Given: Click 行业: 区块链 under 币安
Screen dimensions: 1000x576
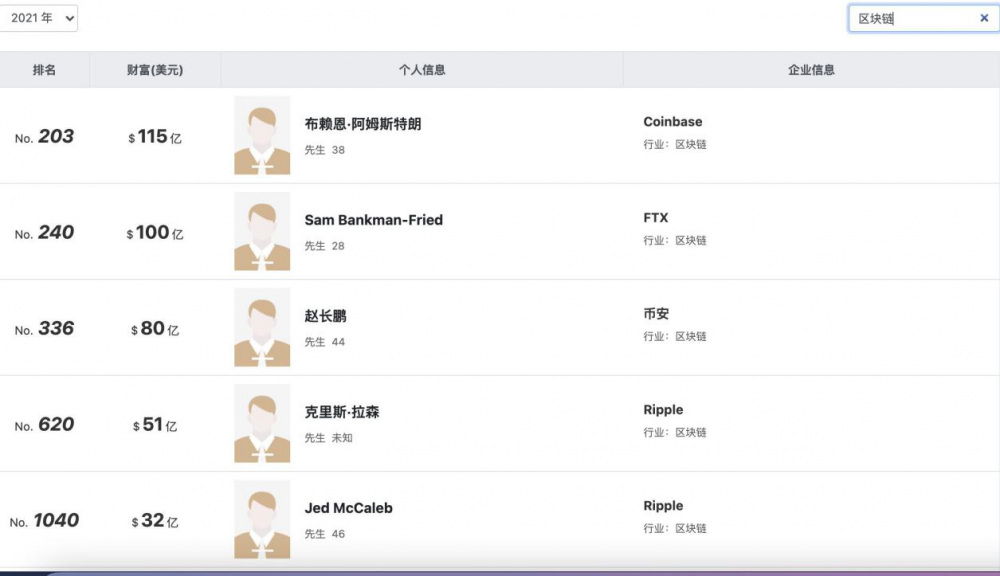Looking at the screenshot, I should click(675, 337).
